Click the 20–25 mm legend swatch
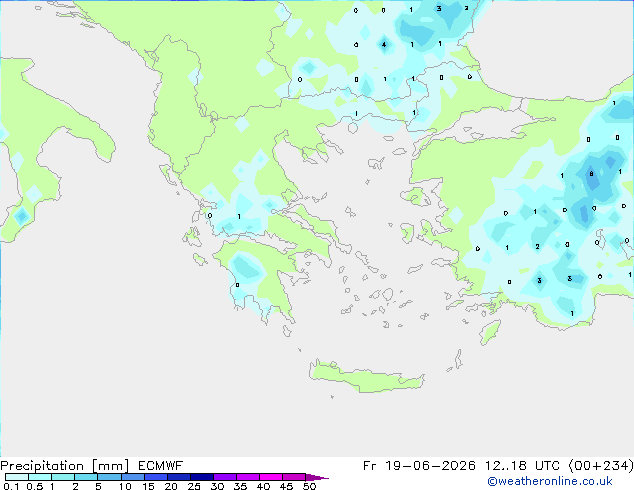 point(179,477)
